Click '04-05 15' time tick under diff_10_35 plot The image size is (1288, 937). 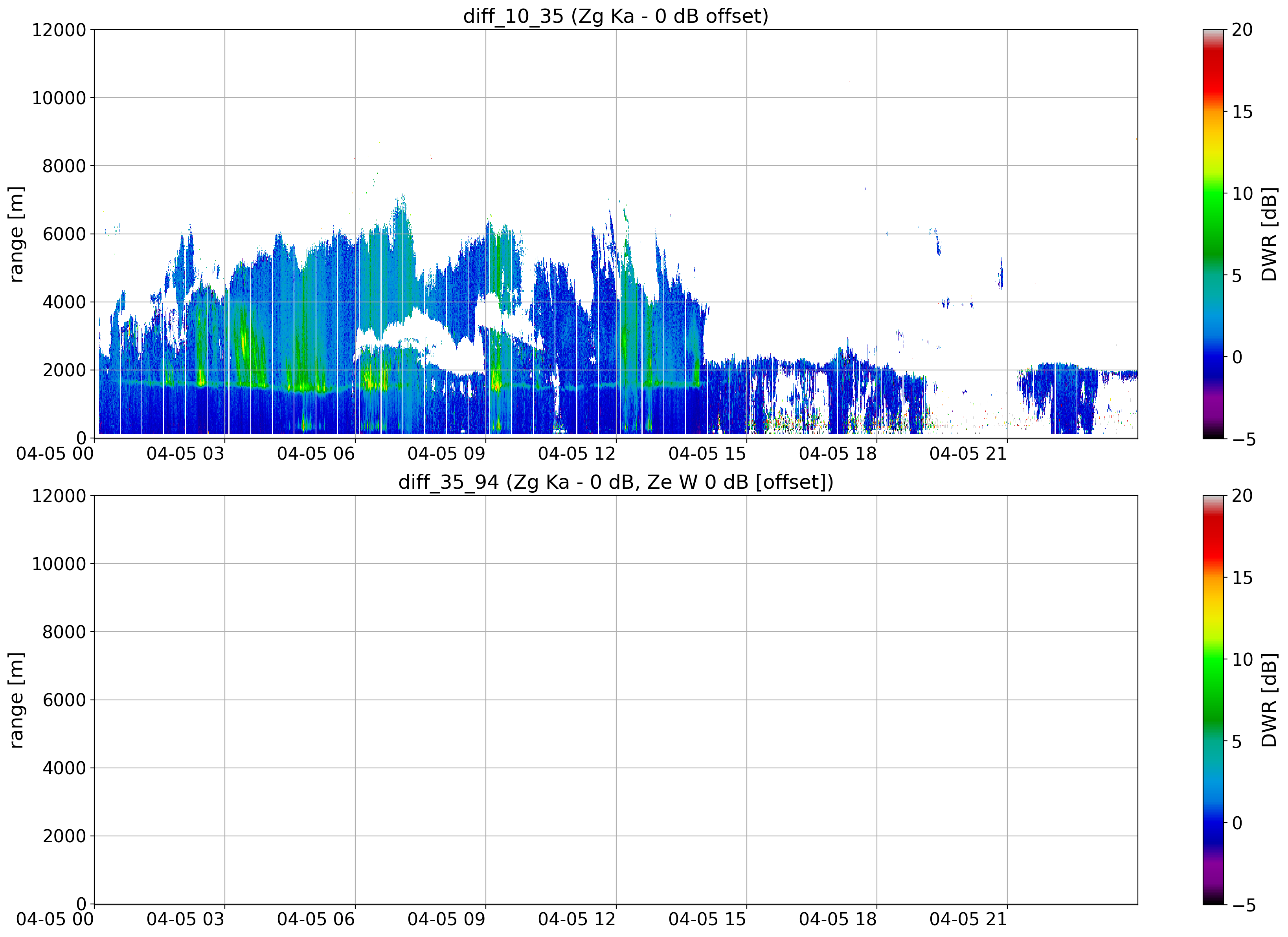coord(707,453)
